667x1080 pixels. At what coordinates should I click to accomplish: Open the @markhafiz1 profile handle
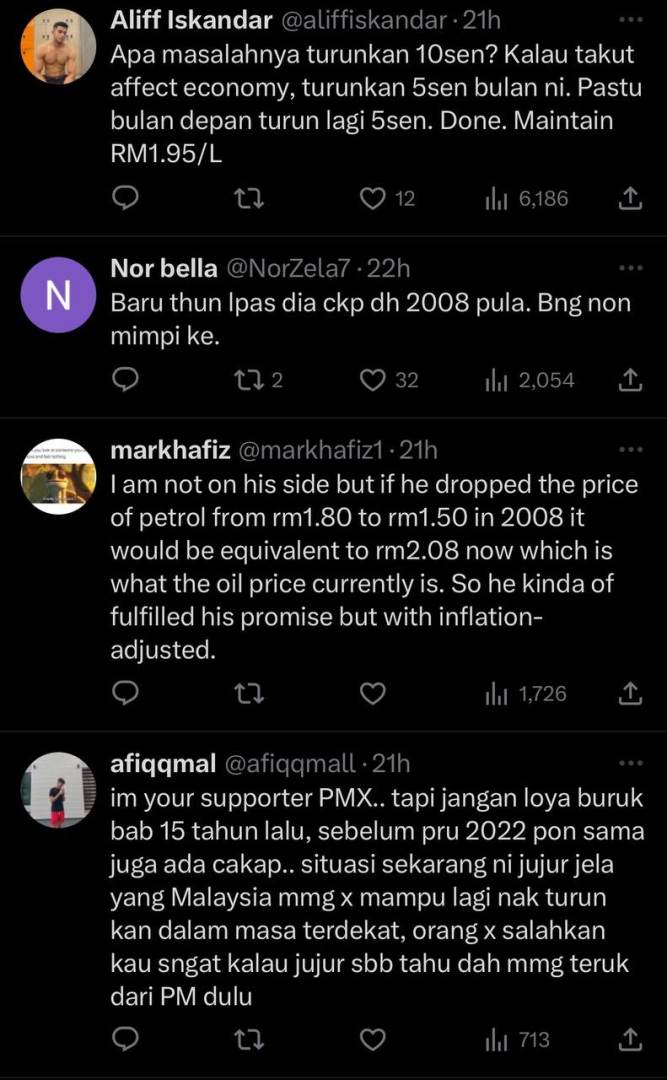318,450
